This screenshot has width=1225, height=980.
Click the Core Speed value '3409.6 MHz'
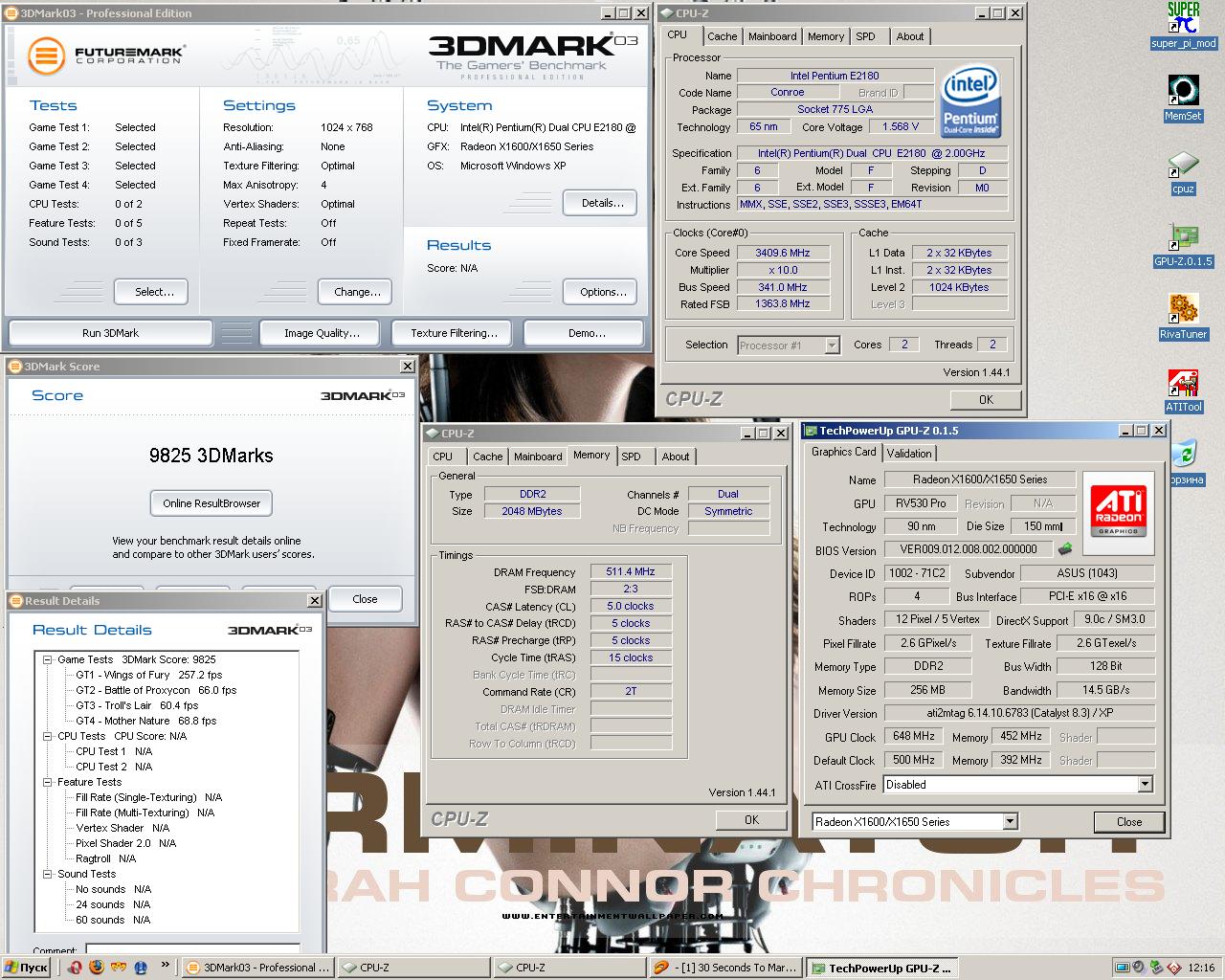point(783,253)
